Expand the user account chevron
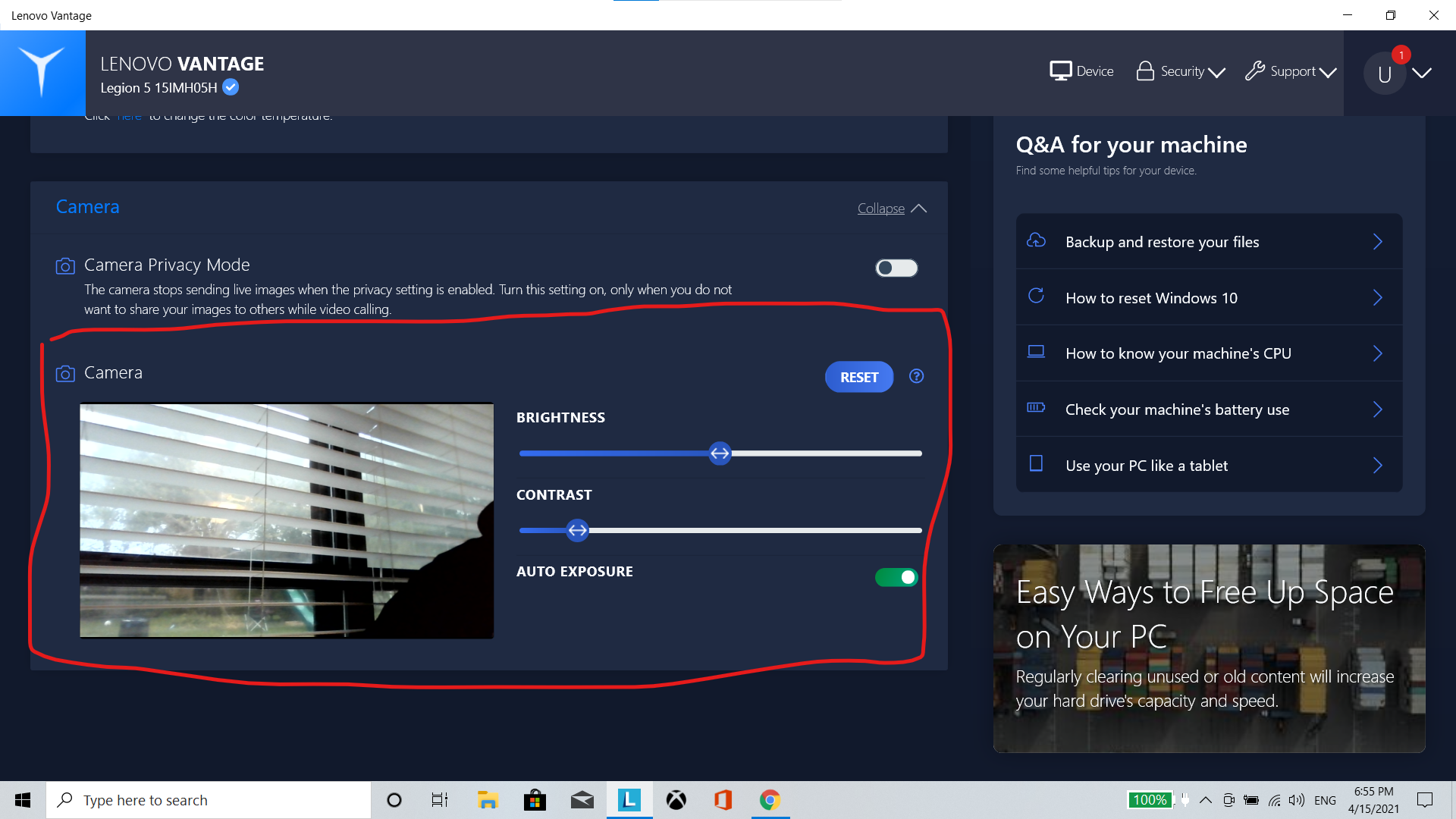This screenshot has width=1456, height=819. [x=1422, y=73]
